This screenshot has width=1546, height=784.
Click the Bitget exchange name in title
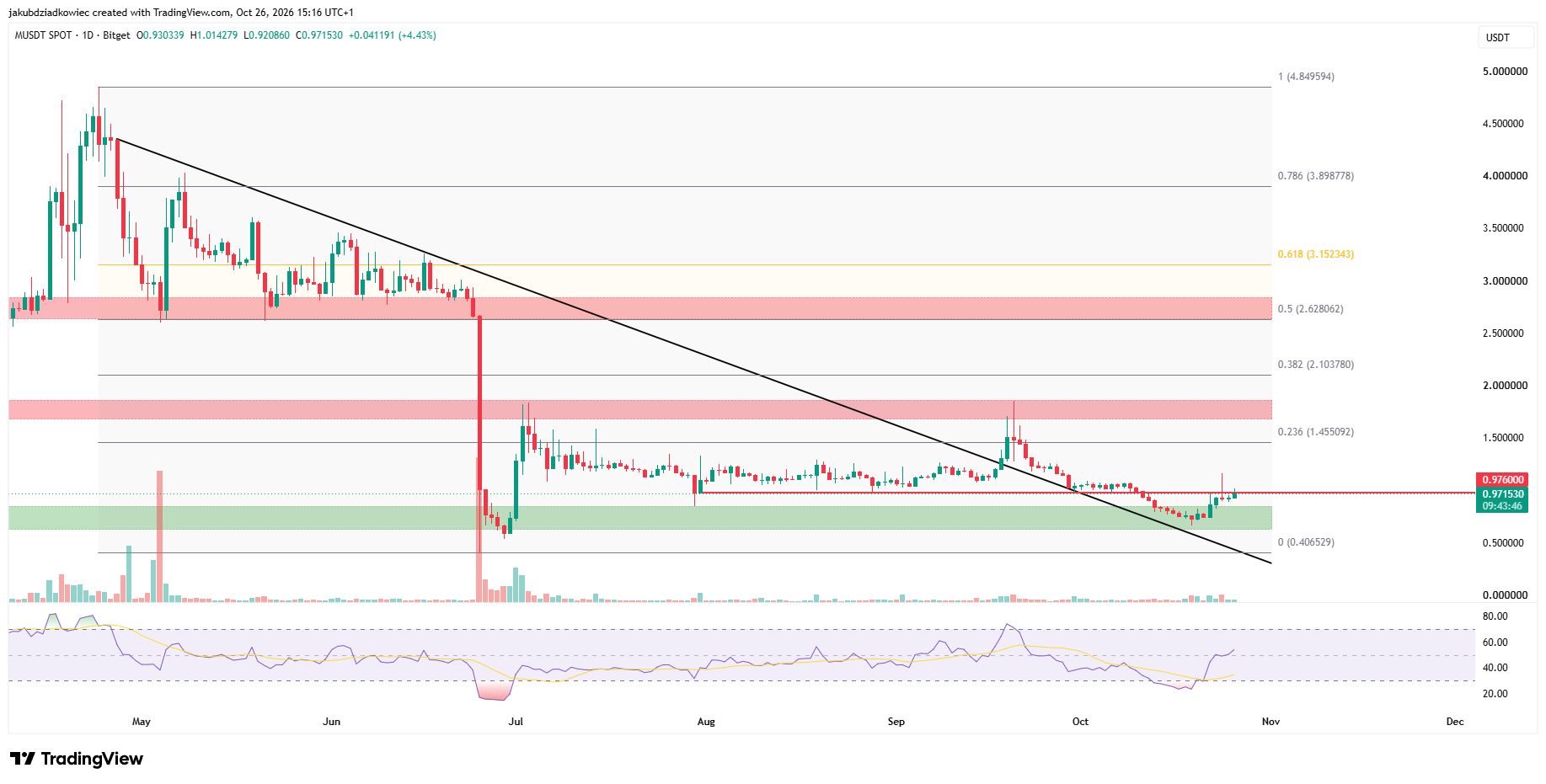click(116, 35)
